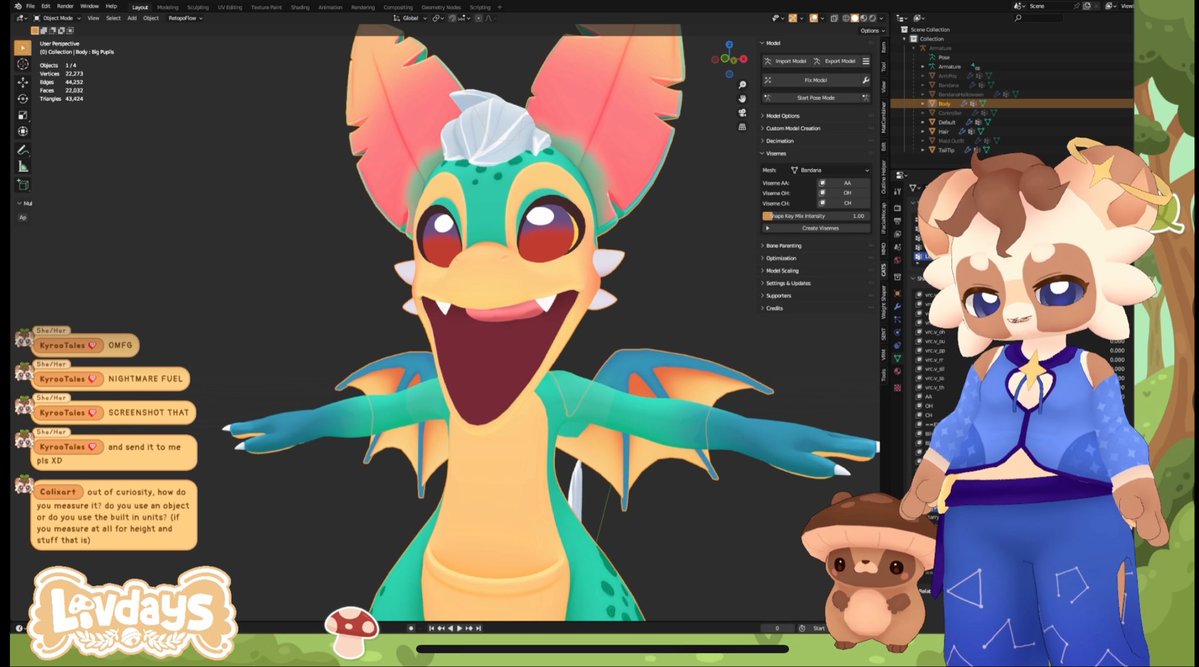This screenshot has width=1199, height=667.
Task: Click the Viseme AA shape key field
Action: coord(843,183)
